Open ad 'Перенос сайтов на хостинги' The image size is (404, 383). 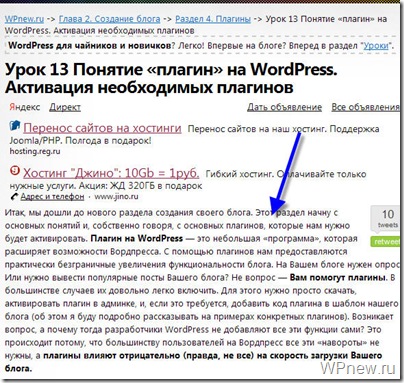[102, 128]
